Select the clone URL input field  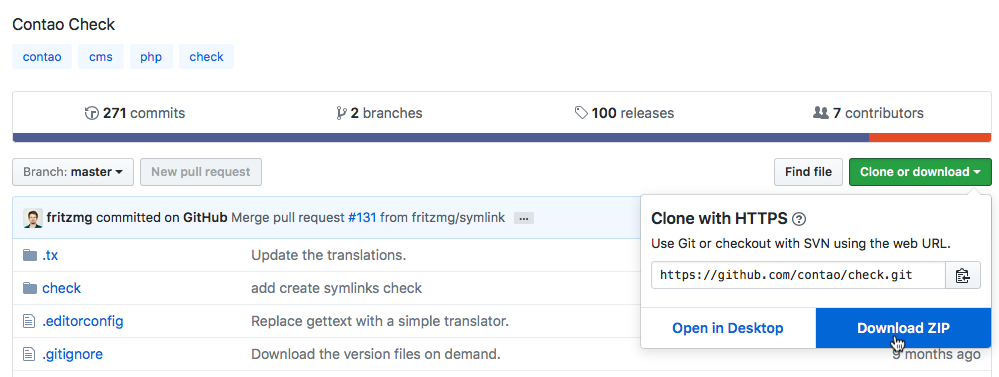pyautogui.click(x=798, y=275)
